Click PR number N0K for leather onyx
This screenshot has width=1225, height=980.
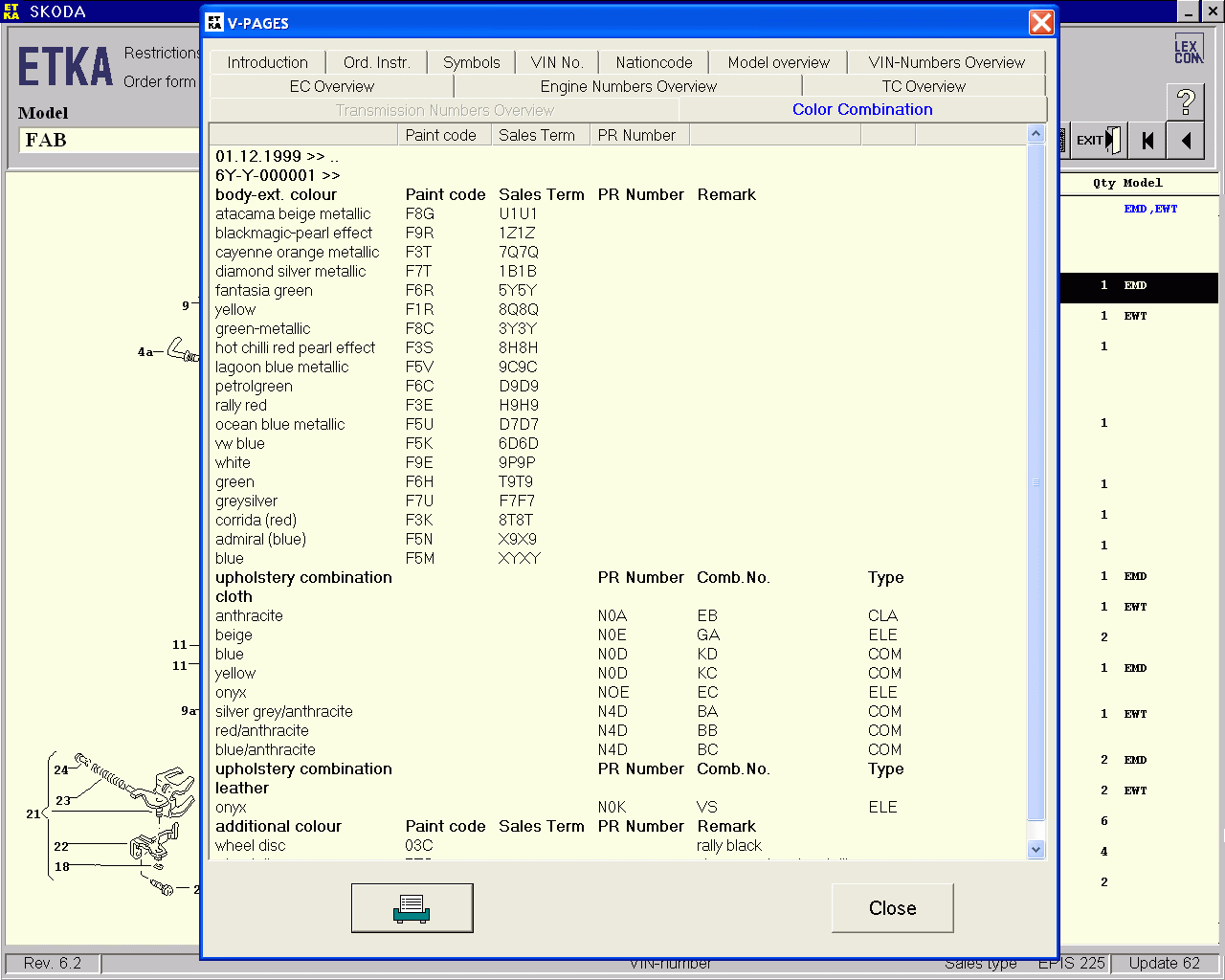612,807
